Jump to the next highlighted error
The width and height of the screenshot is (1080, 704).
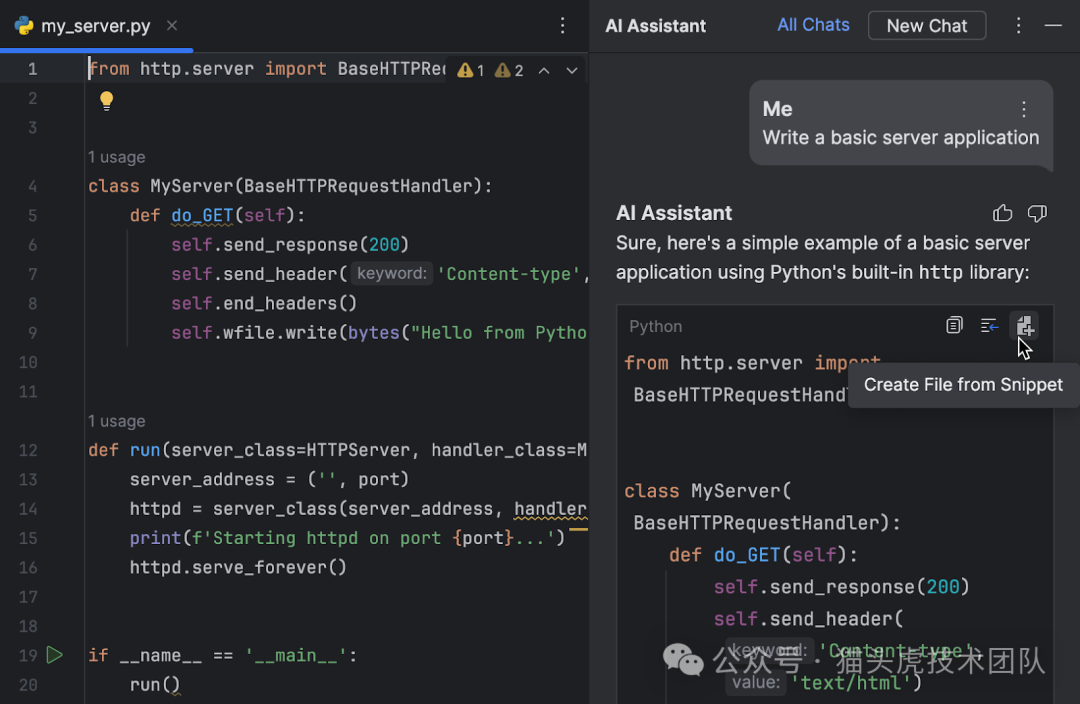pyautogui.click(x=572, y=70)
